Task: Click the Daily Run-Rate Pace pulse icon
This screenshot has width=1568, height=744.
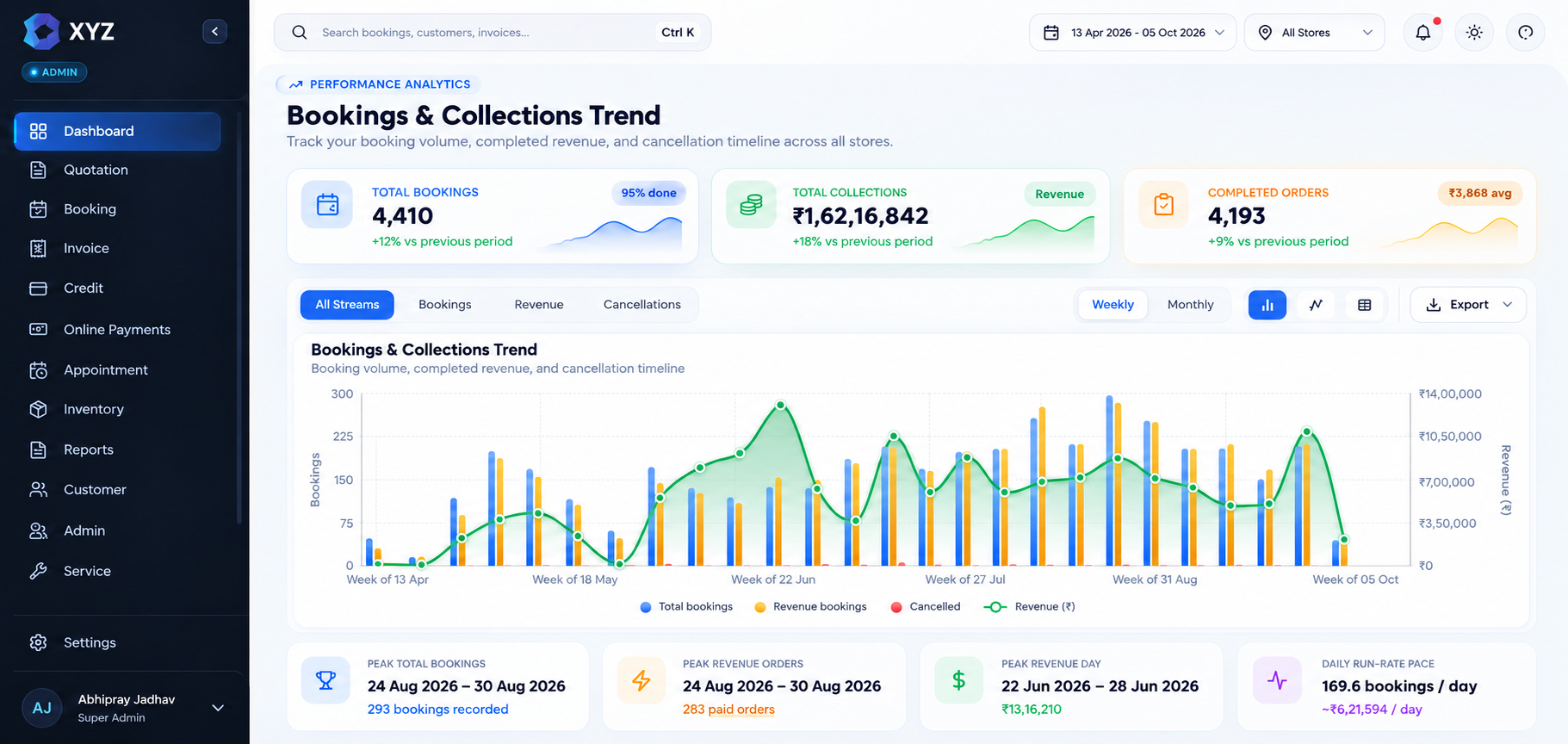Action: point(1277,680)
